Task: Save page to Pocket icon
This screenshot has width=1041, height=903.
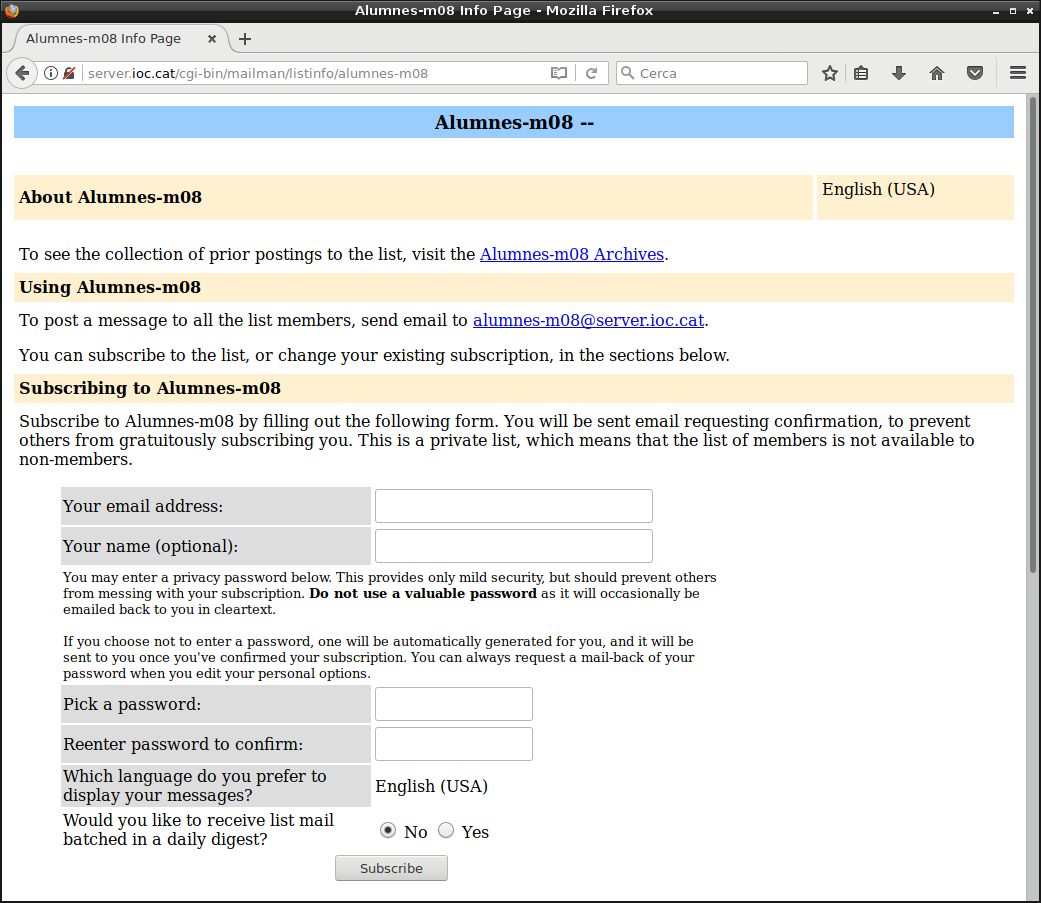Action: point(974,73)
